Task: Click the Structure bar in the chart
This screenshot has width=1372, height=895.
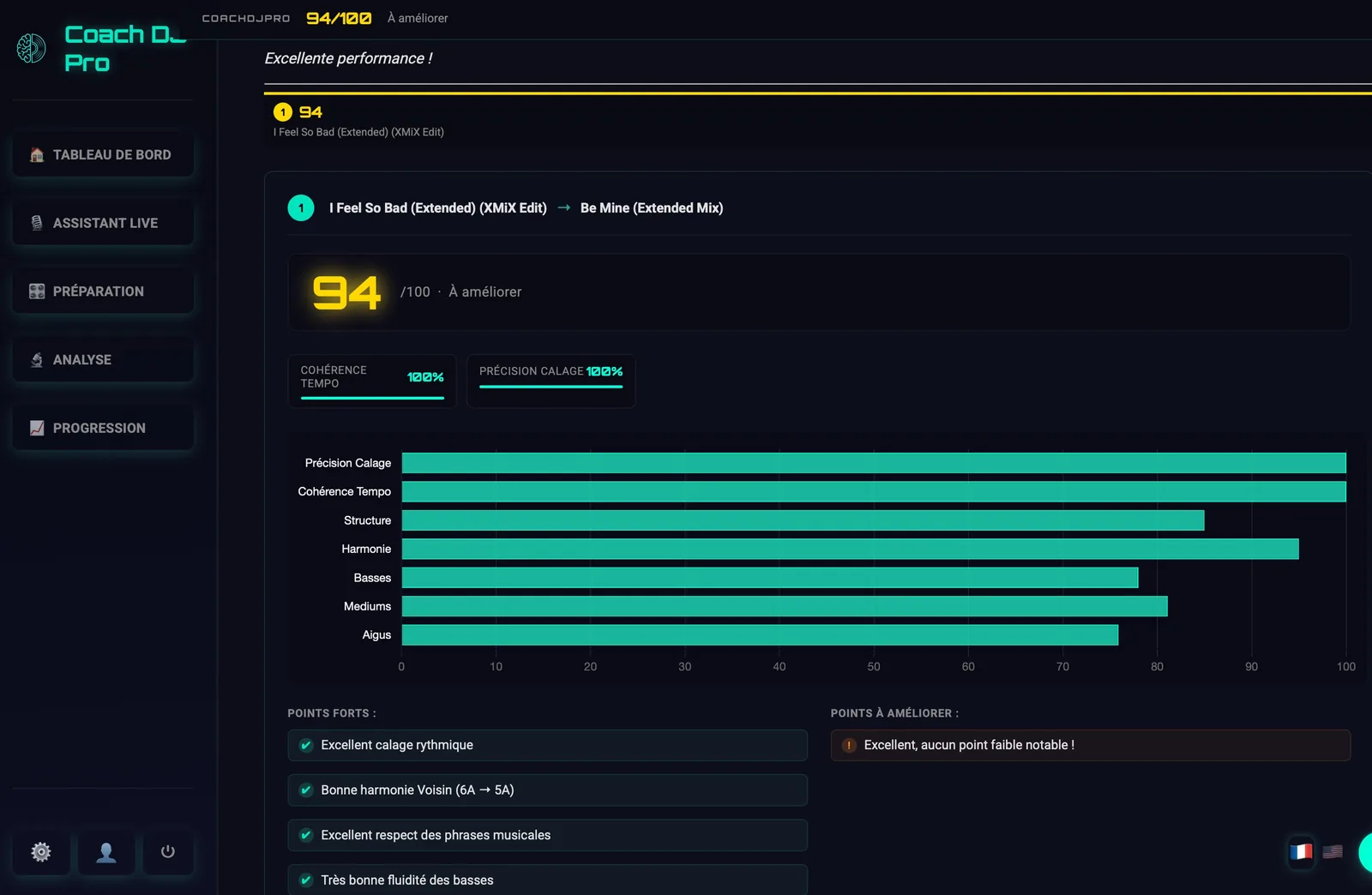Action: (x=803, y=520)
